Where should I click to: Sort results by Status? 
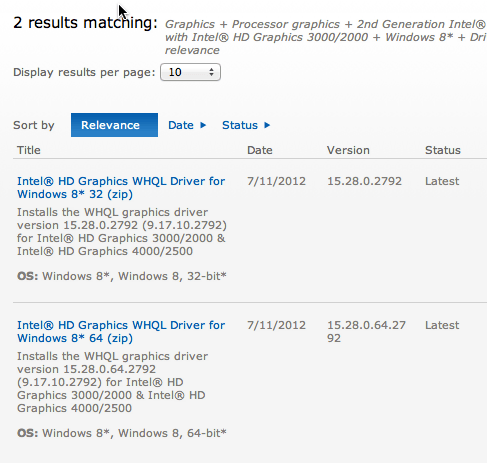point(240,125)
